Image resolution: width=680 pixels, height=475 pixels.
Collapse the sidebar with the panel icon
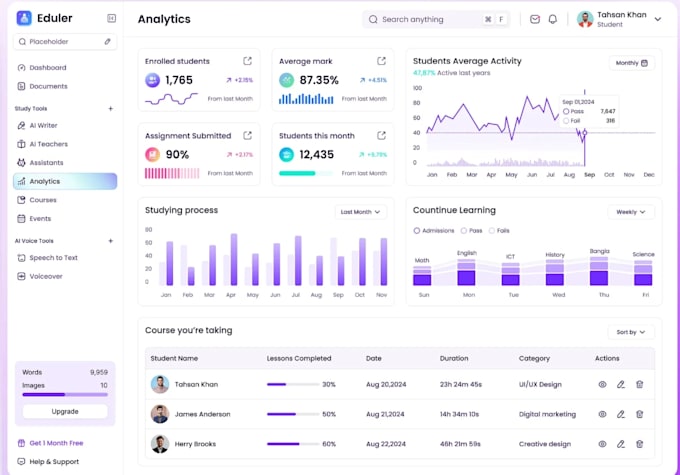tap(111, 18)
